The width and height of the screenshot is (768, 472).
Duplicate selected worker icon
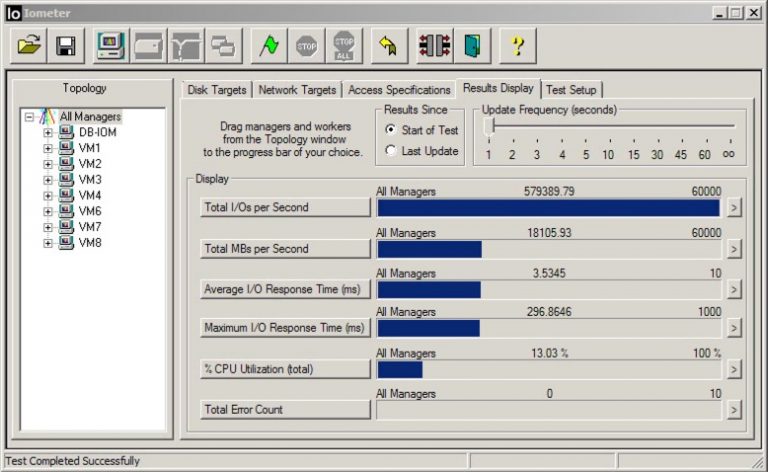point(223,46)
